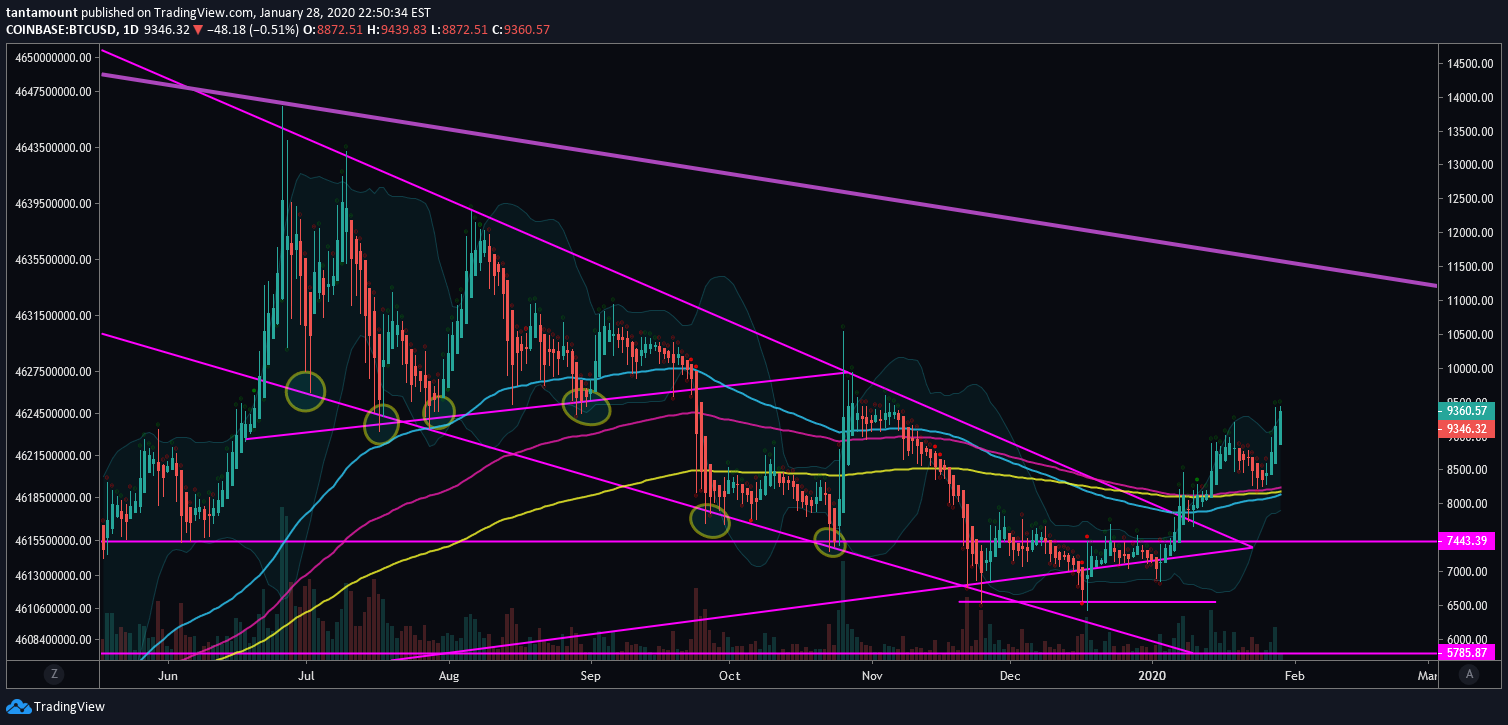Click the 2020 label on time axis
Screen dimensions: 1508x725
1153,675
